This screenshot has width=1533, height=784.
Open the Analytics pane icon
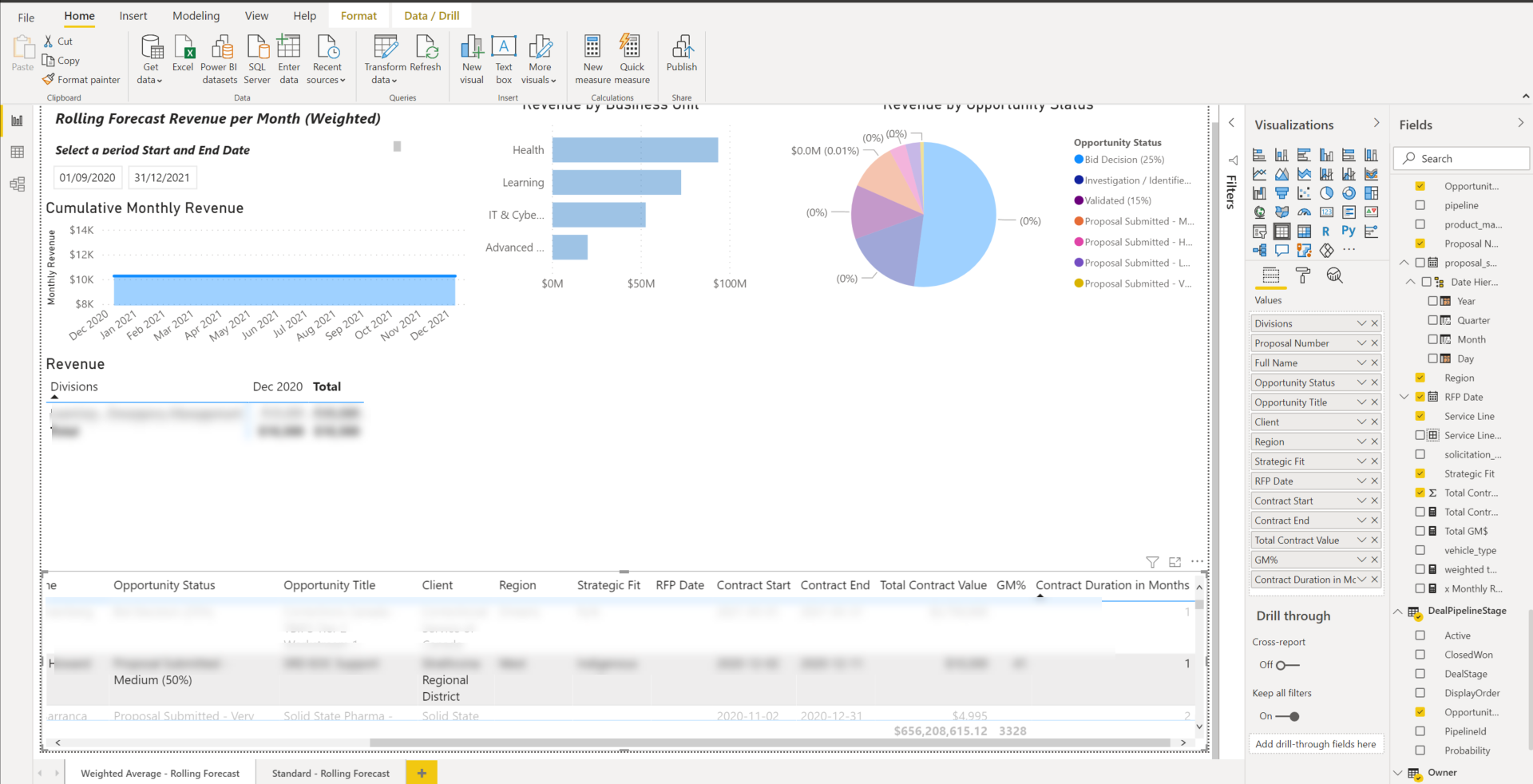(x=1334, y=275)
